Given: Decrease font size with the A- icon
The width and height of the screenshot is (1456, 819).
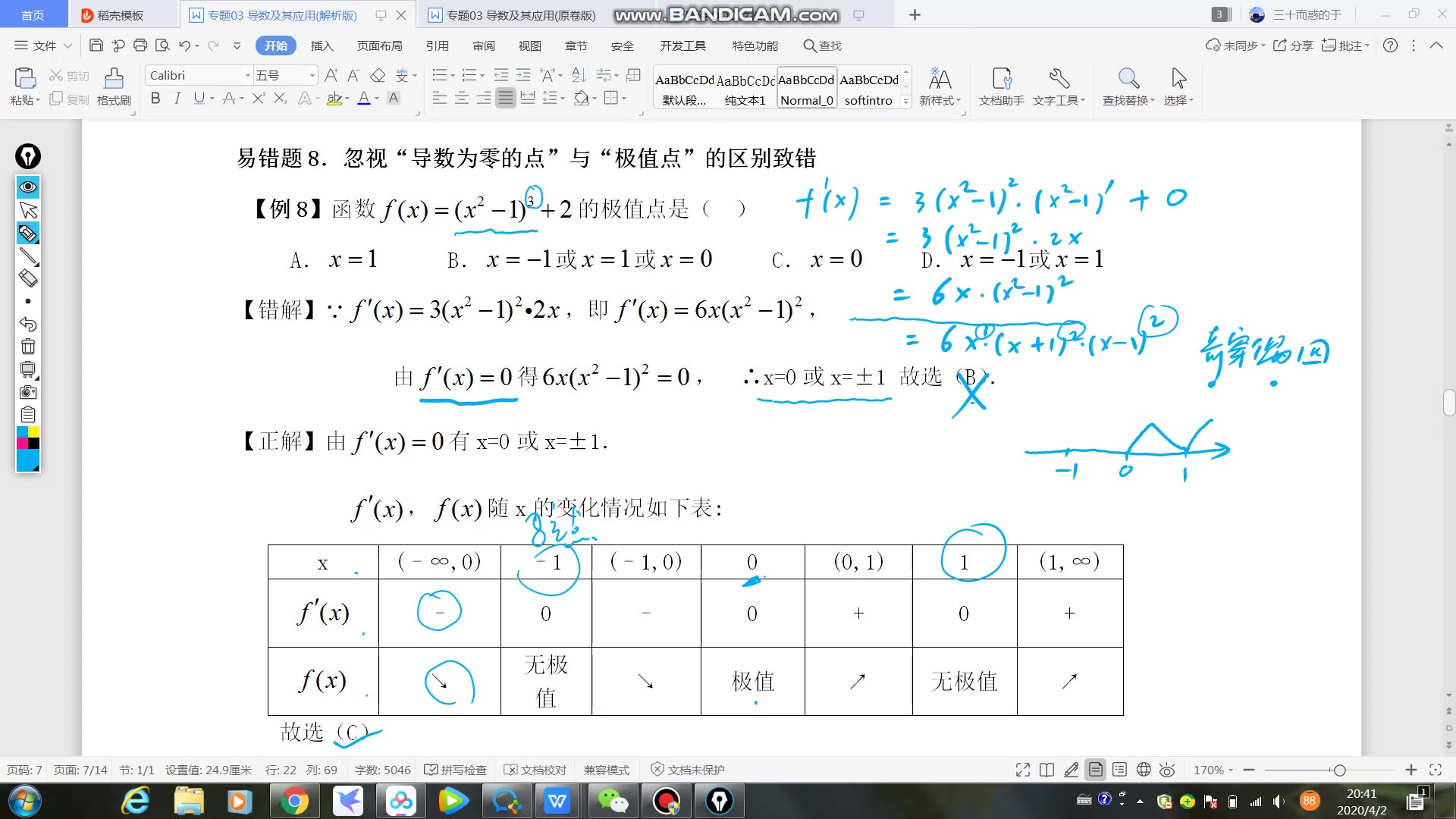Looking at the screenshot, I should pos(353,75).
